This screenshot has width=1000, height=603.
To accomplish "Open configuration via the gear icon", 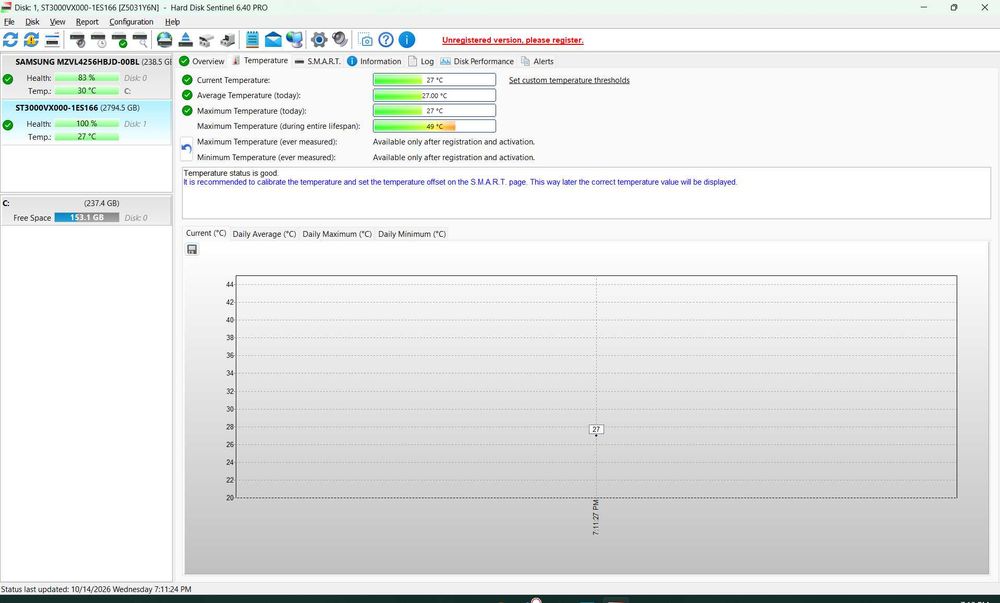I will (319, 40).
